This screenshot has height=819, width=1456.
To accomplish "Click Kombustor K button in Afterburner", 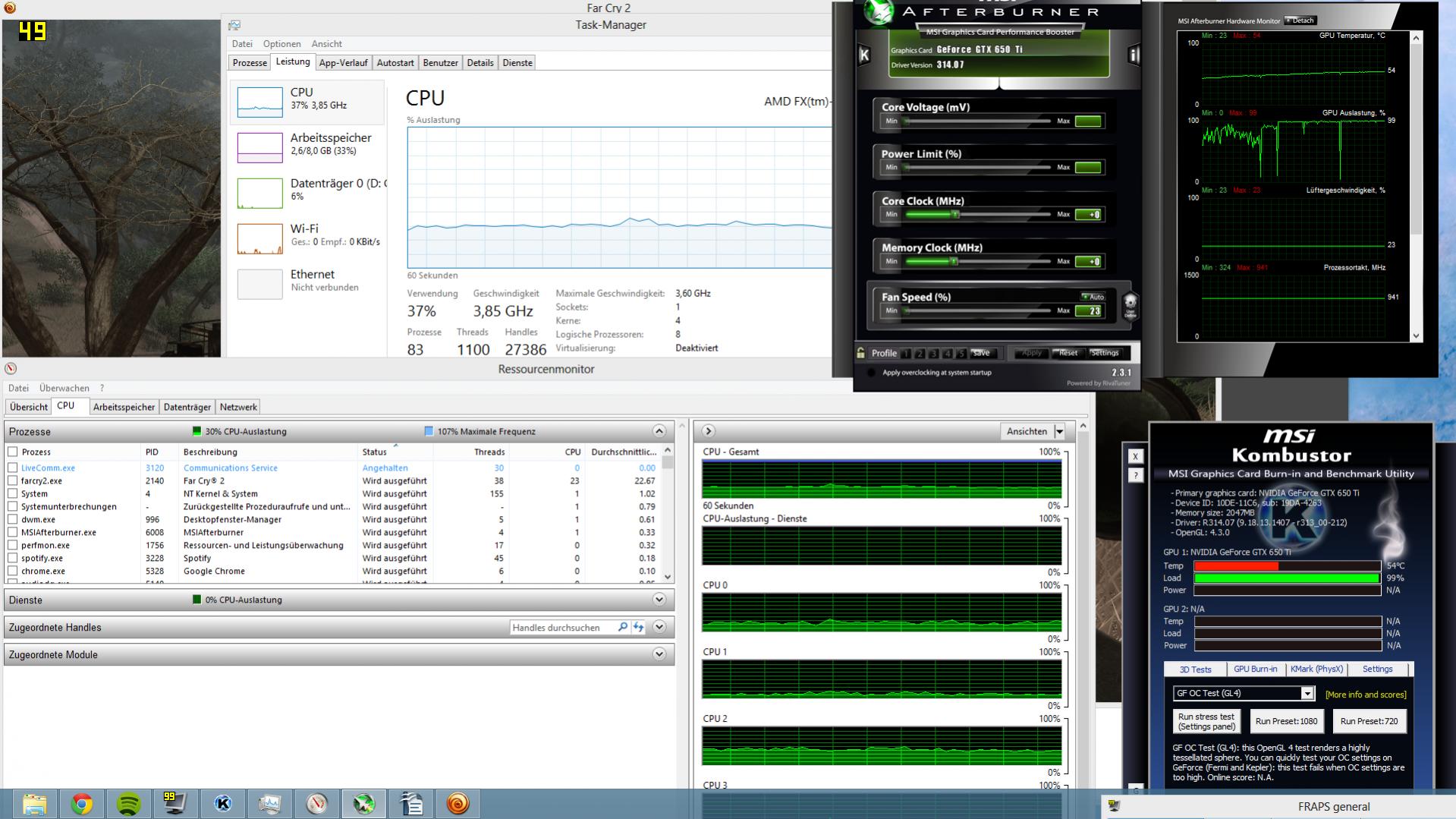I will pyautogui.click(x=863, y=55).
